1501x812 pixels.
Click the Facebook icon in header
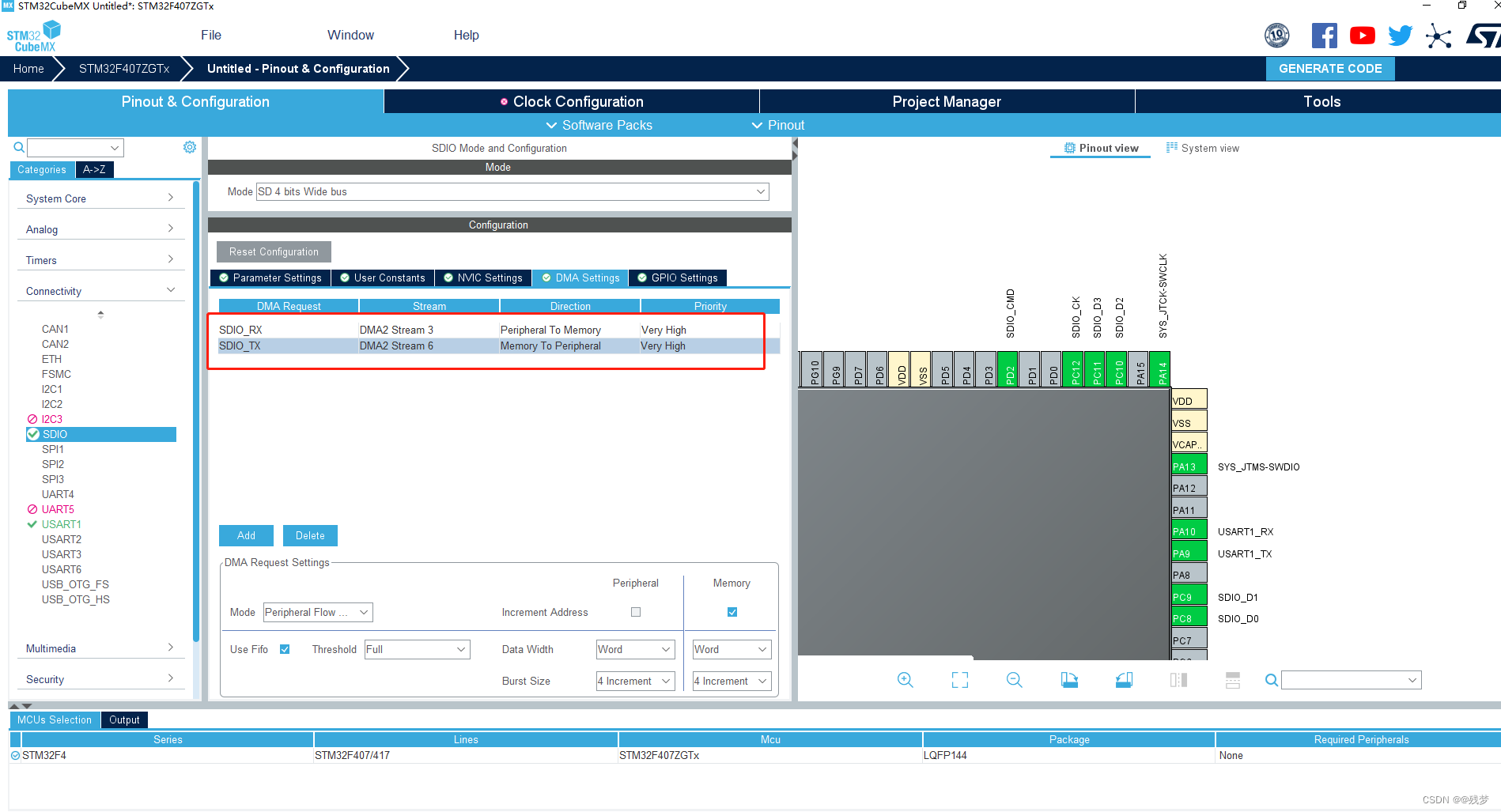click(x=1324, y=36)
